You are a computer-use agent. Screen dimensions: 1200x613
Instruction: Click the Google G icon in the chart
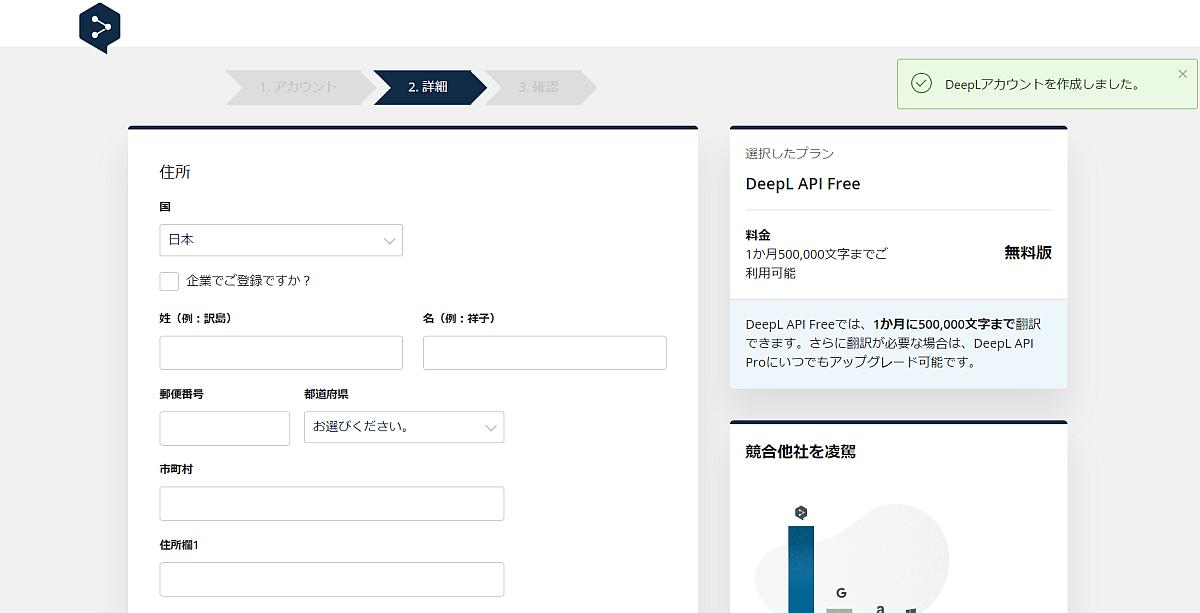click(x=841, y=592)
